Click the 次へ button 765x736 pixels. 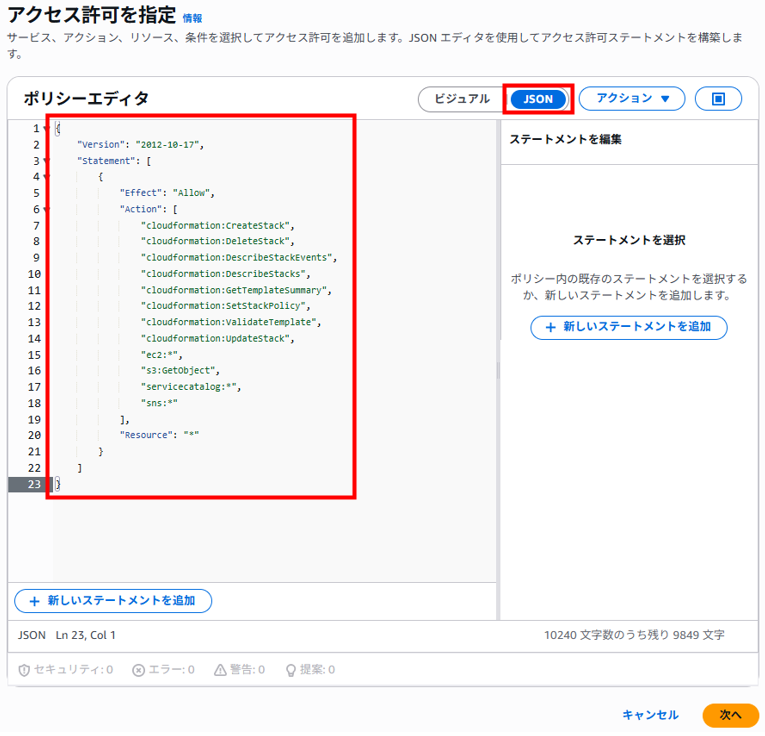pyautogui.click(x=730, y=715)
